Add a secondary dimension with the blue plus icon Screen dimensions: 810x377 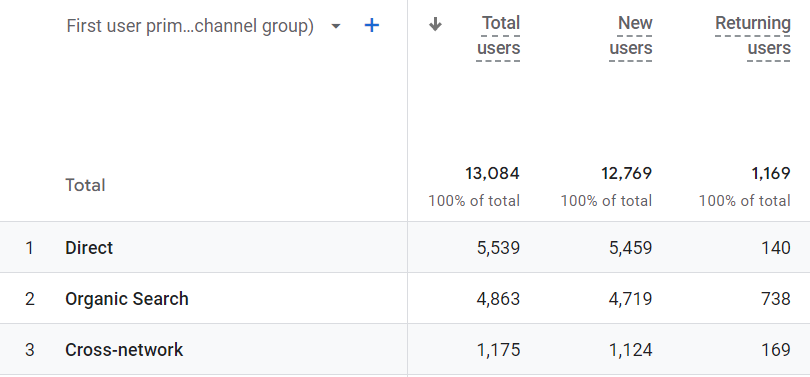pyautogui.click(x=372, y=25)
